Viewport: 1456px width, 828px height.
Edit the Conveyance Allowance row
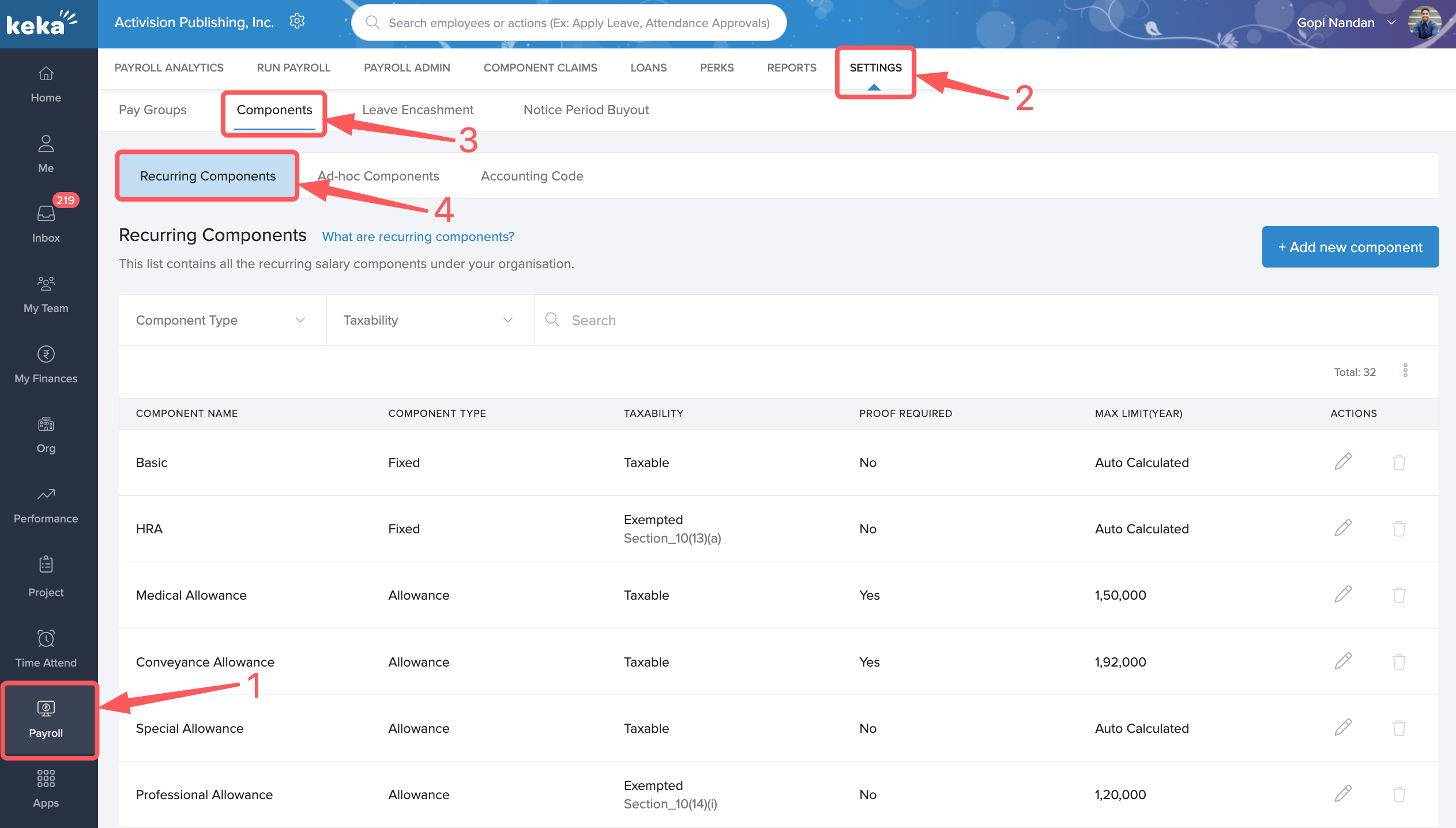click(x=1343, y=661)
